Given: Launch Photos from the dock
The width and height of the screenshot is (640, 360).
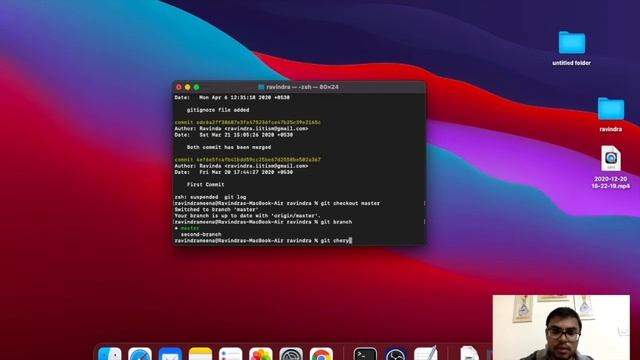Looking at the screenshot, I should coord(261,354).
